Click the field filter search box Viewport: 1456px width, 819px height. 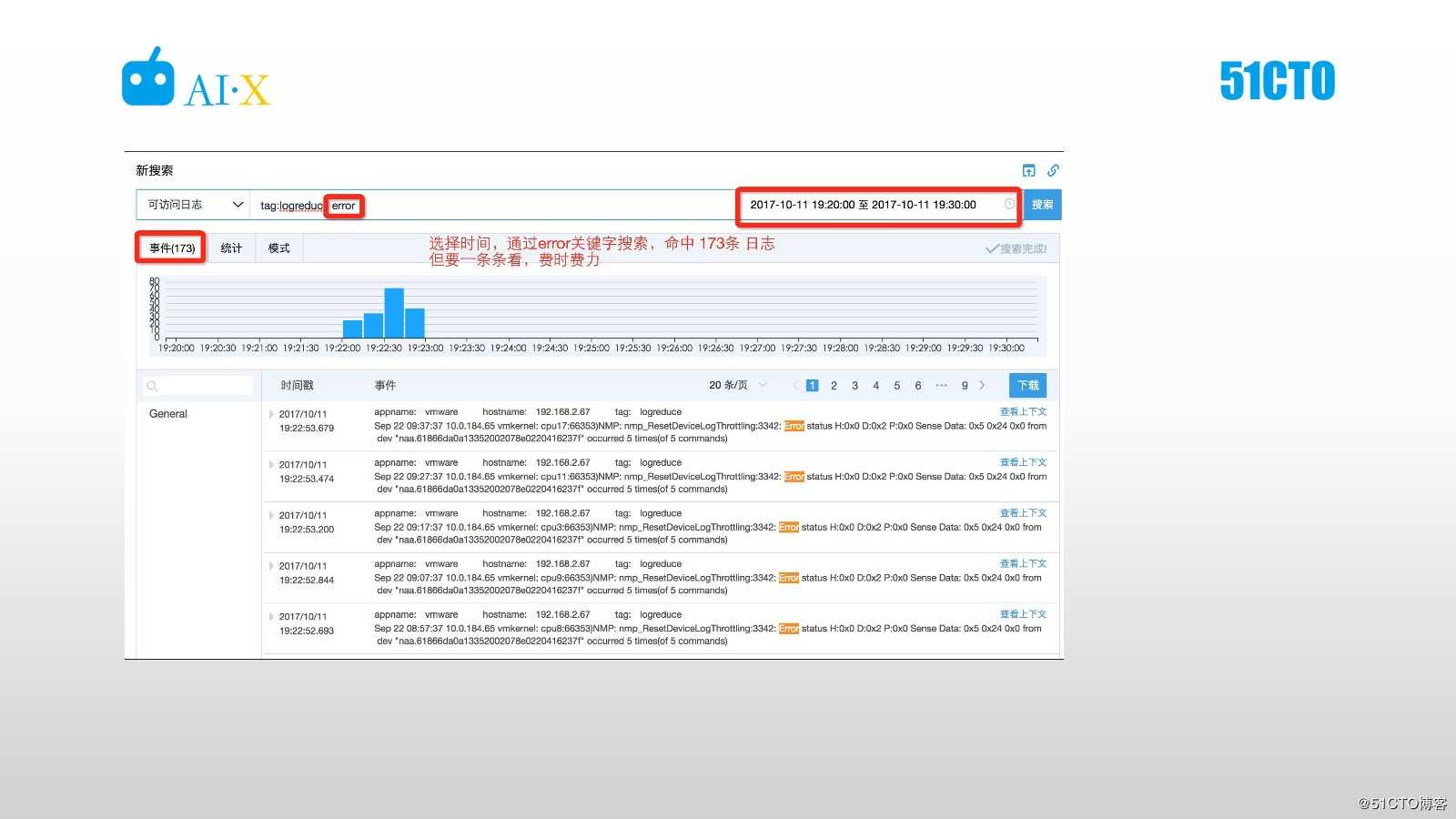[197, 386]
